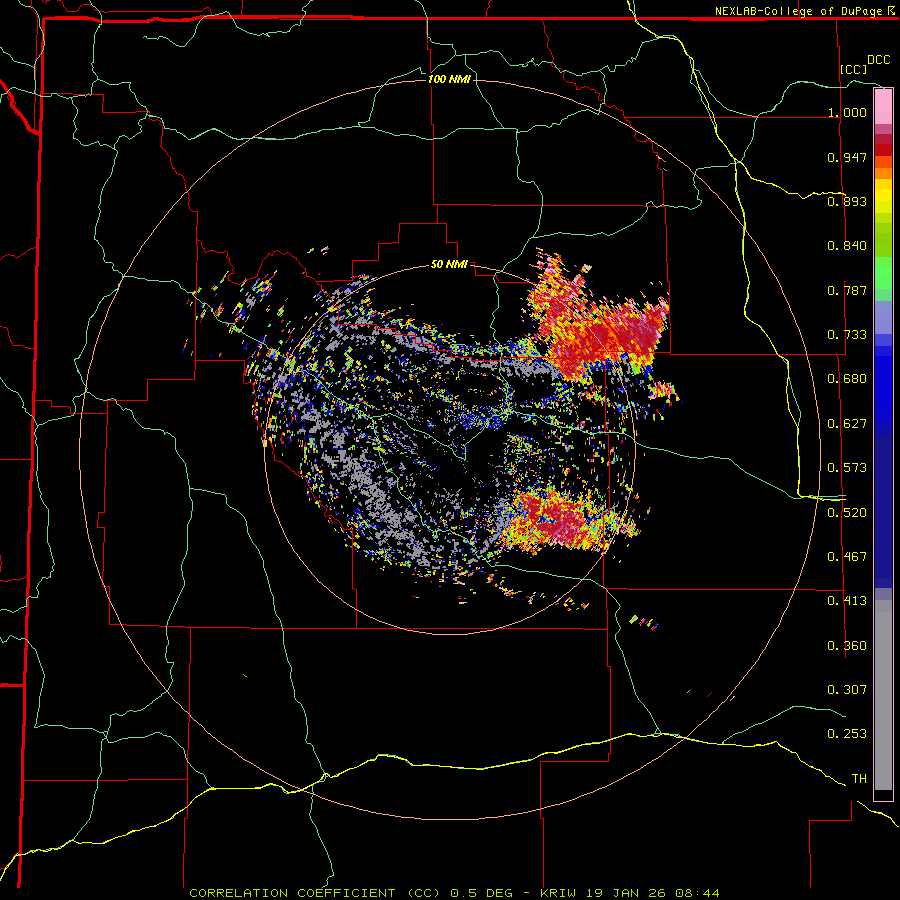Image resolution: width=900 pixels, height=900 pixels.
Task: Click the 0.573 scale value
Action: 847,468
